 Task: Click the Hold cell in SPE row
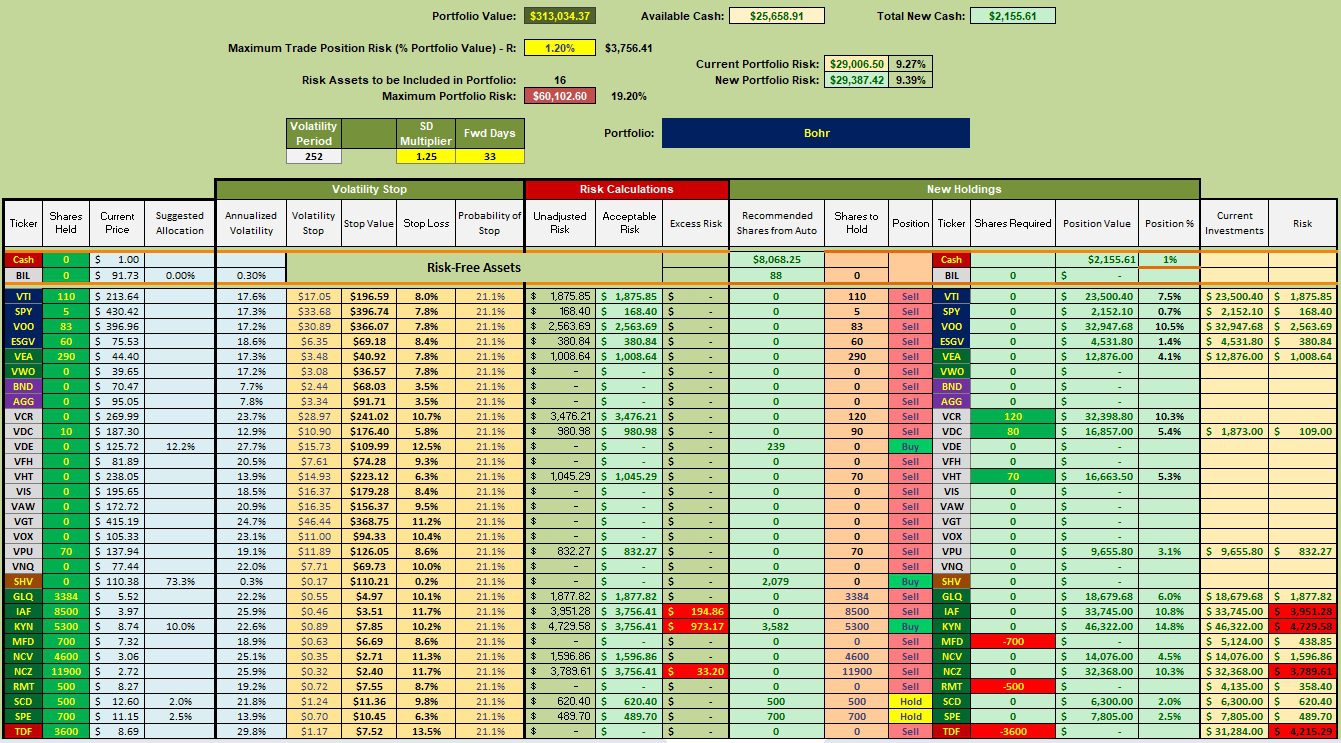point(910,716)
